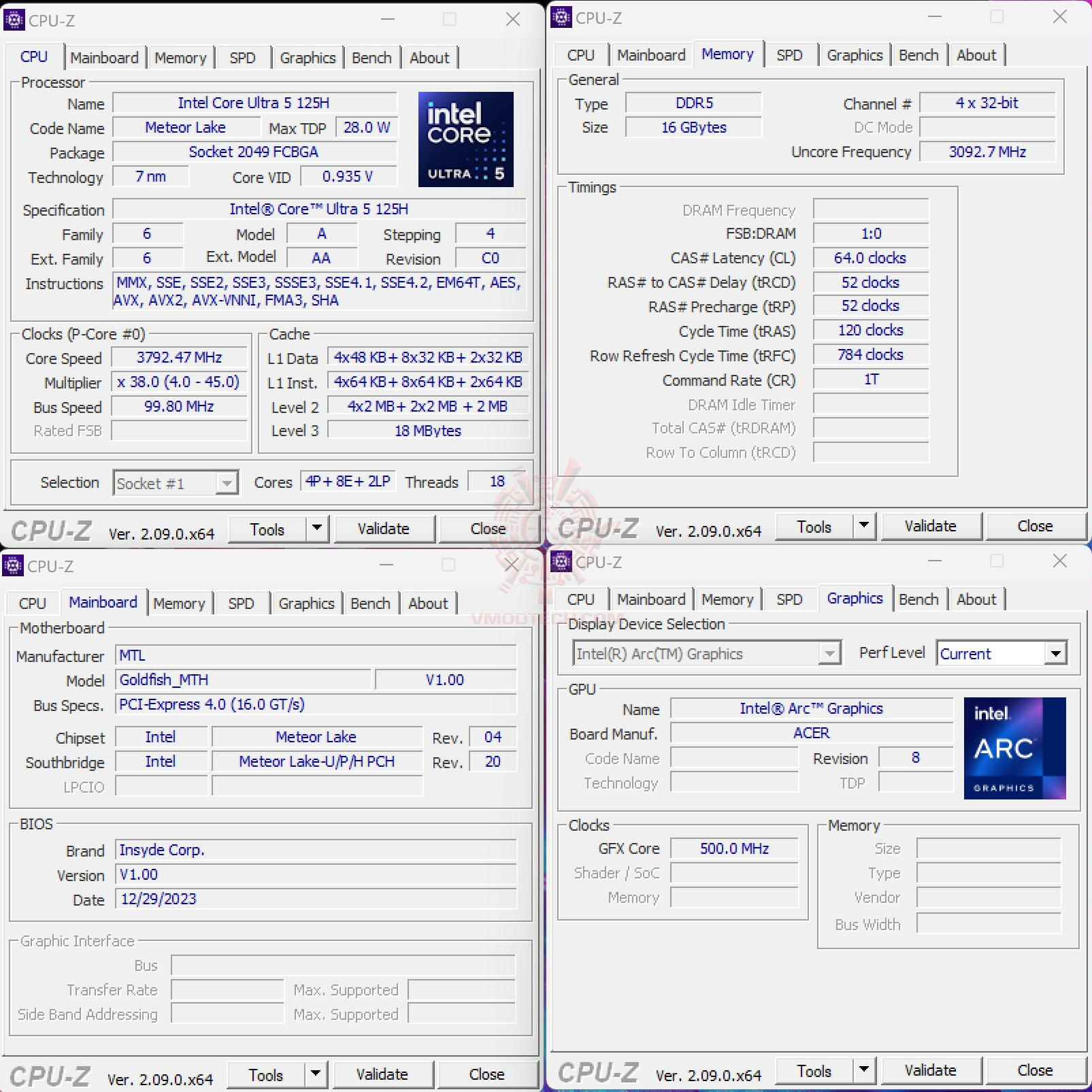This screenshot has width=1092, height=1092.
Task: Select the SPD tab in the Memory tab window
Action: [789, 55]
